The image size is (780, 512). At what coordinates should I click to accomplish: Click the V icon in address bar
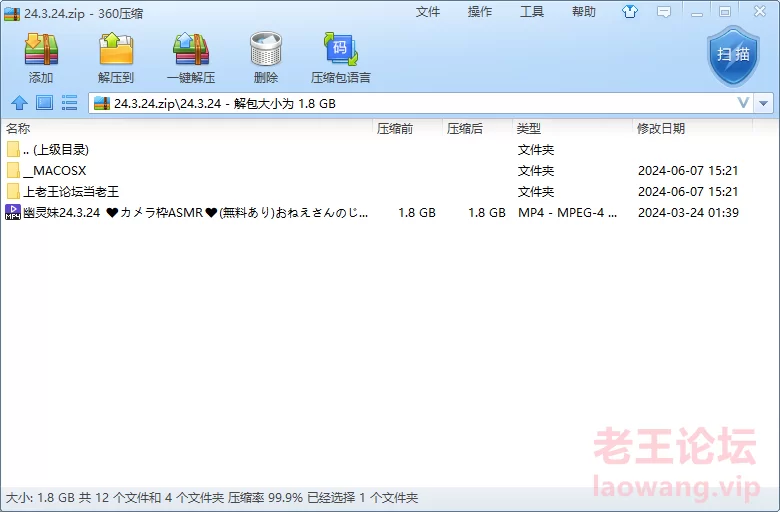743,103
